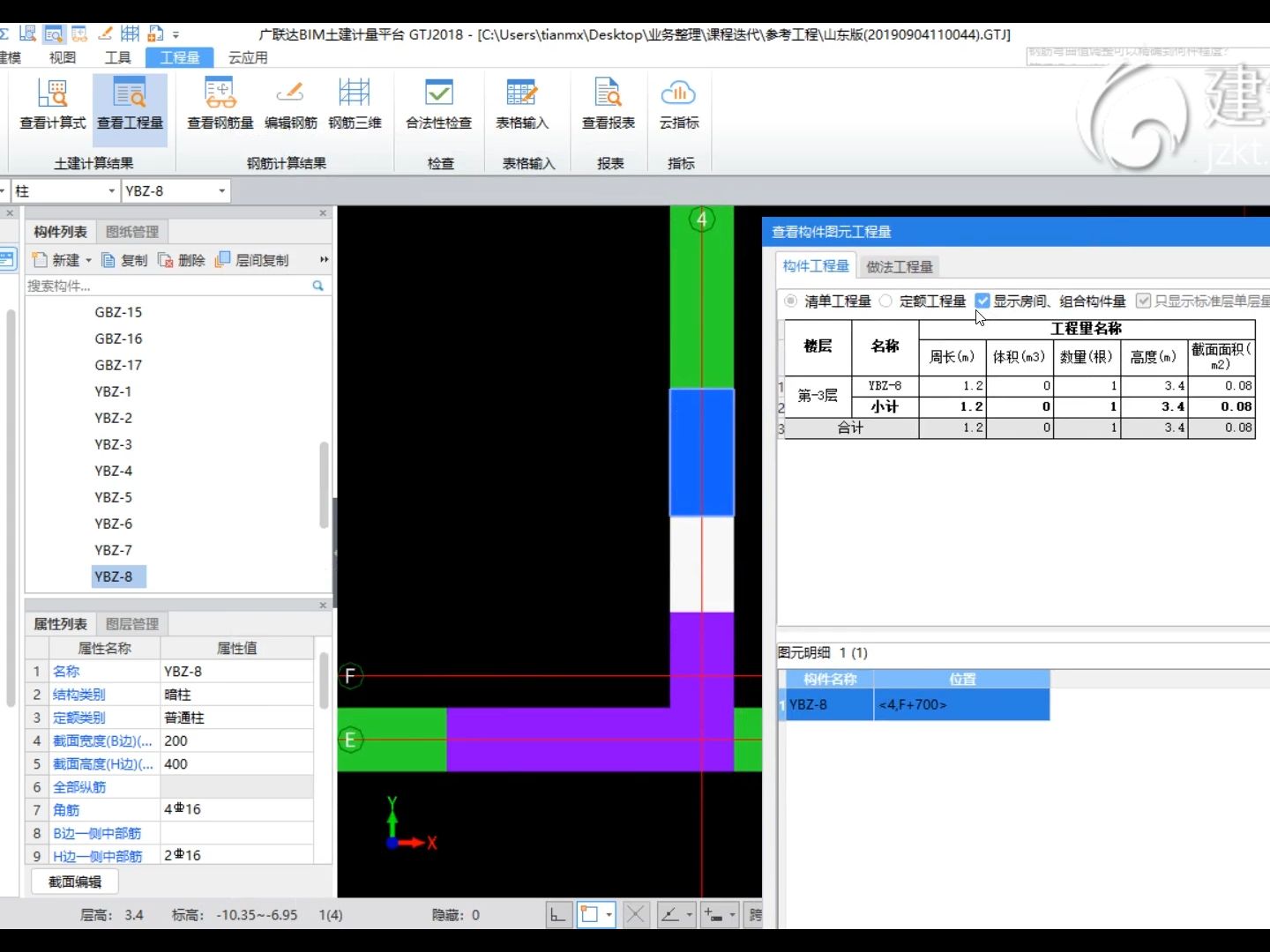Click the angle snap icon in status bar
The height and width of the screenshot is (952, 1270).
[670, 915]
